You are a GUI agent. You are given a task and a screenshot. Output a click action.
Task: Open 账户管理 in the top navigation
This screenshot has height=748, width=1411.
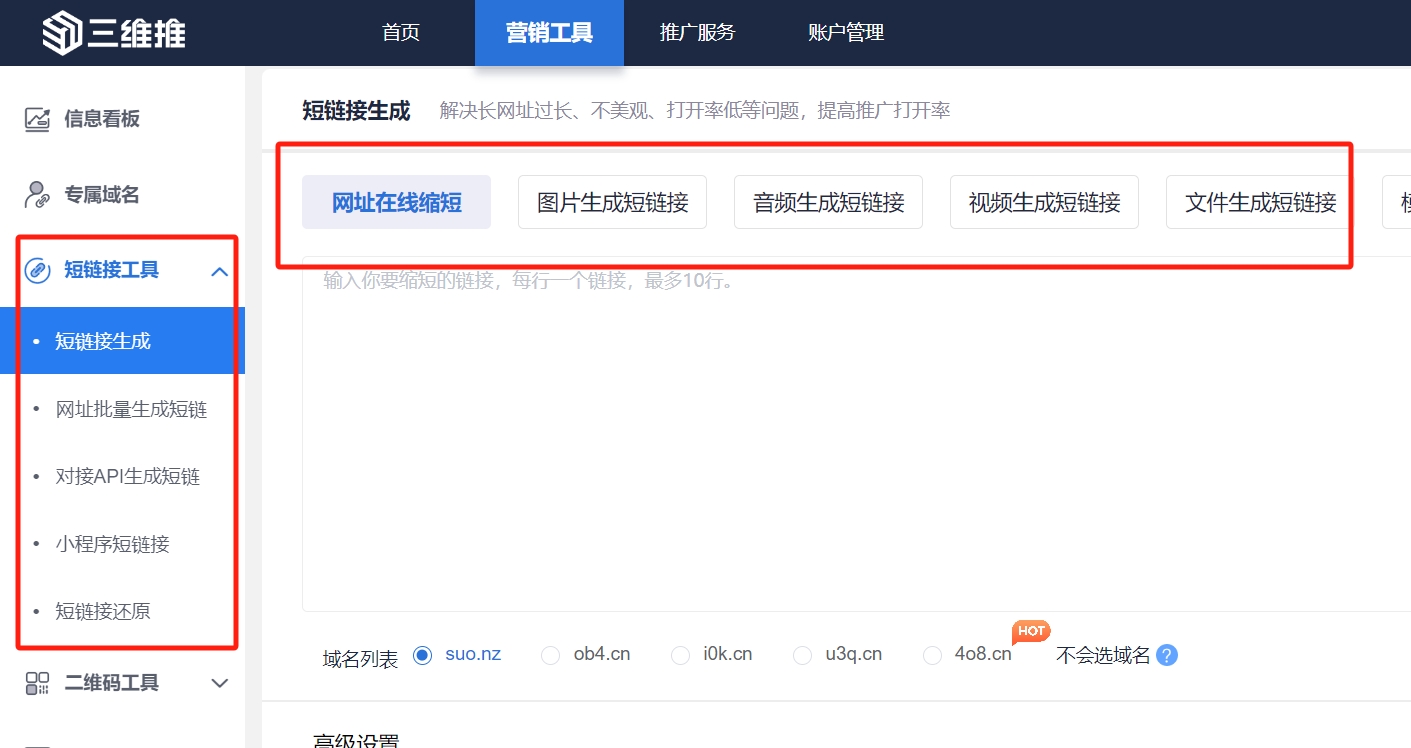click(846, 33)
